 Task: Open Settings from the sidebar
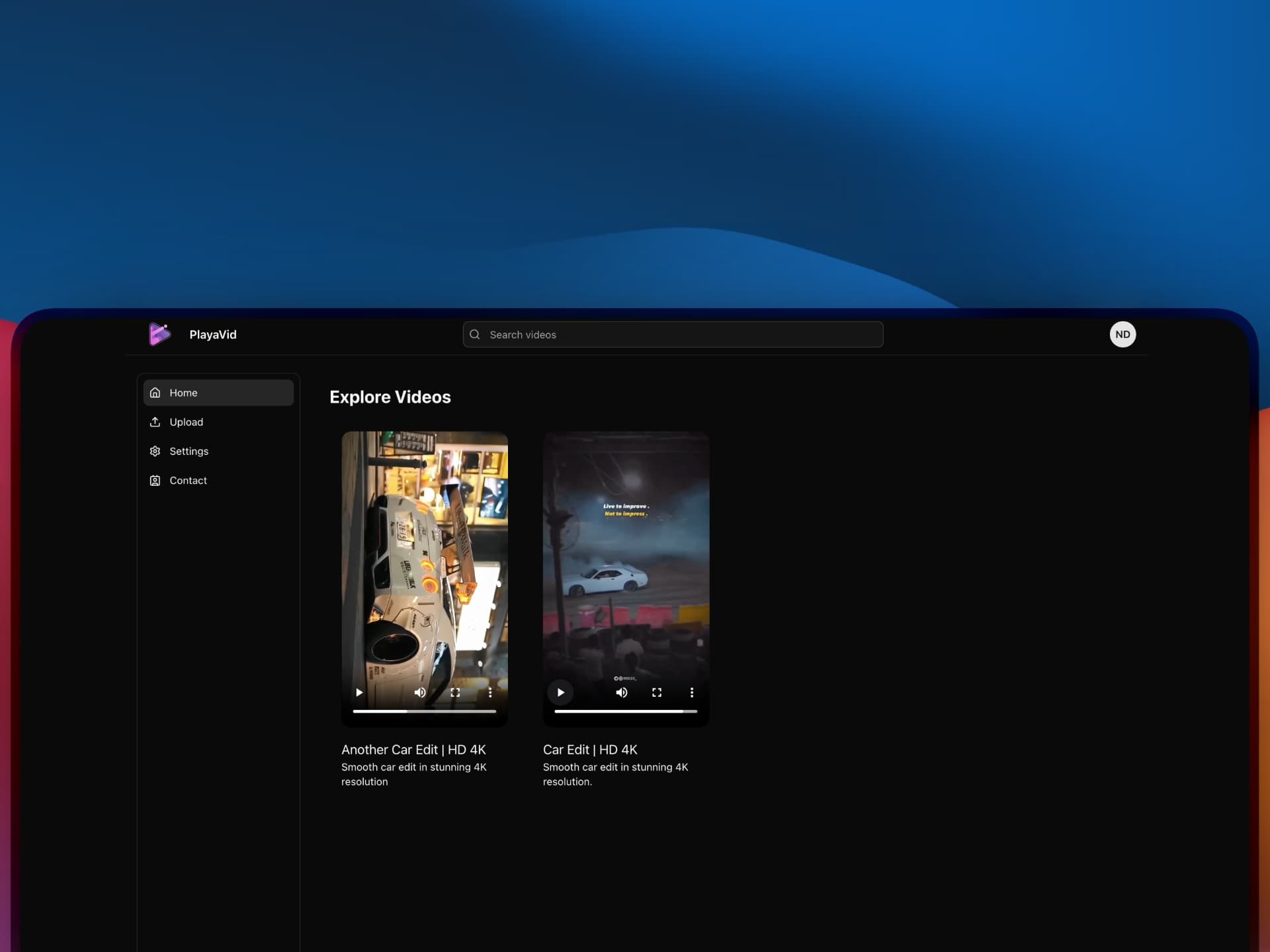189,451
